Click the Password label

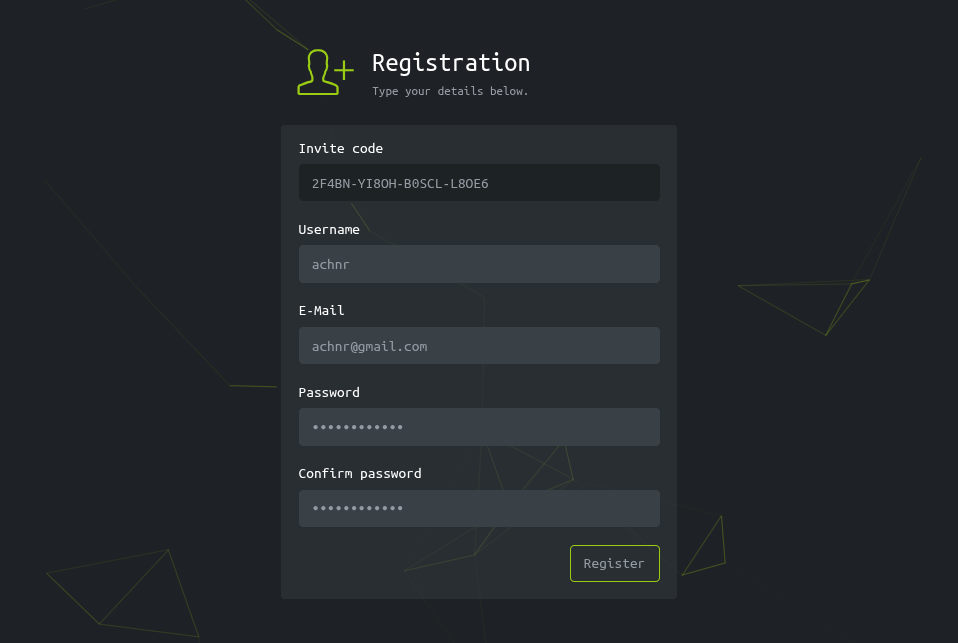point(329,392)
